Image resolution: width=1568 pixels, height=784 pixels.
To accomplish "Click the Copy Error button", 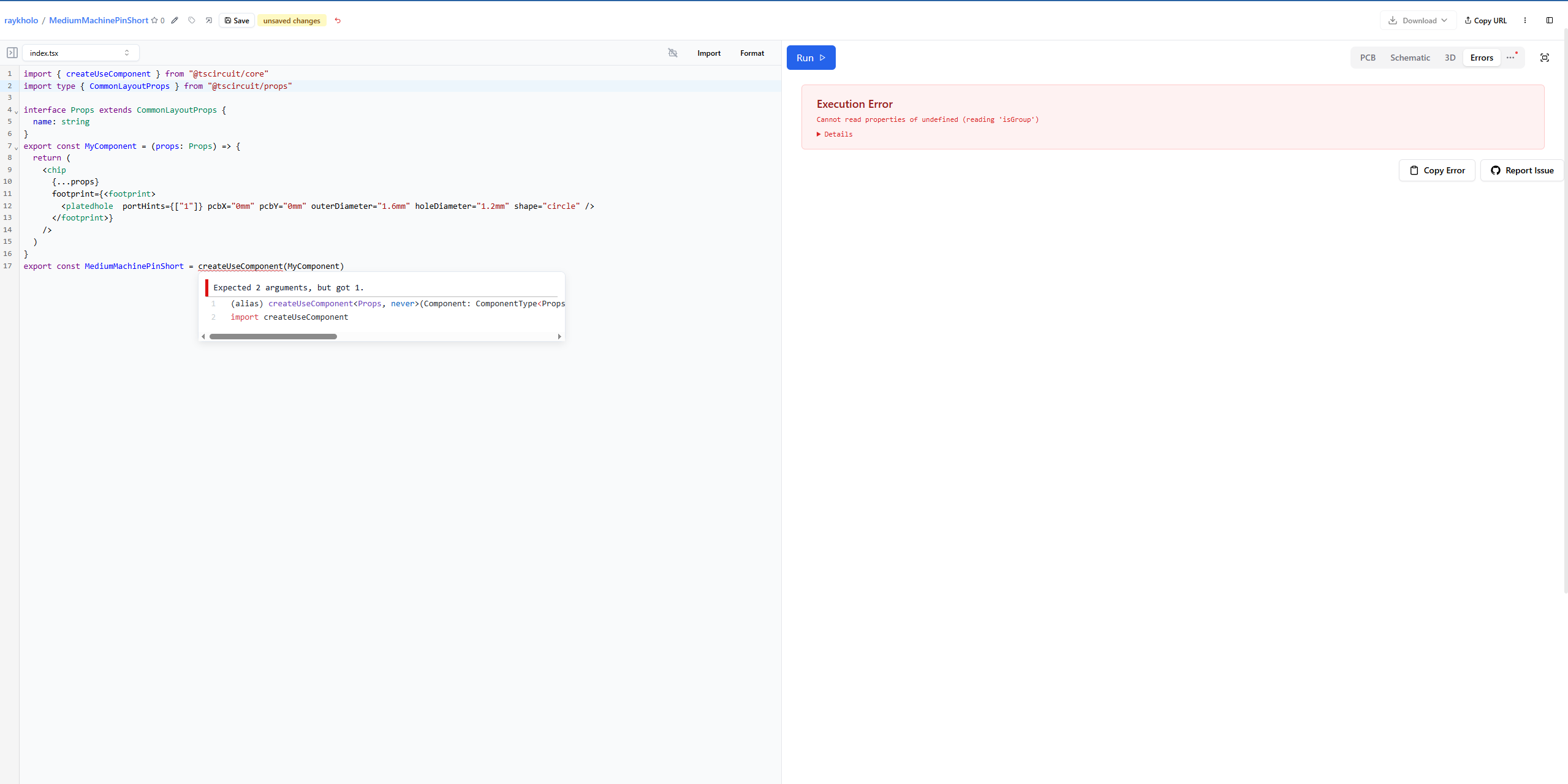I will (x=1436, y=170).
